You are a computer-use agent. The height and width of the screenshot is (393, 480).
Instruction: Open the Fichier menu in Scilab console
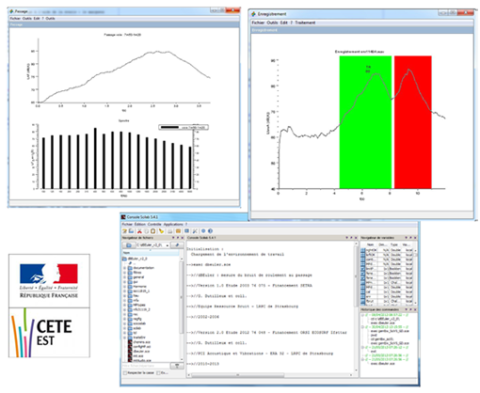coord(127,224)
